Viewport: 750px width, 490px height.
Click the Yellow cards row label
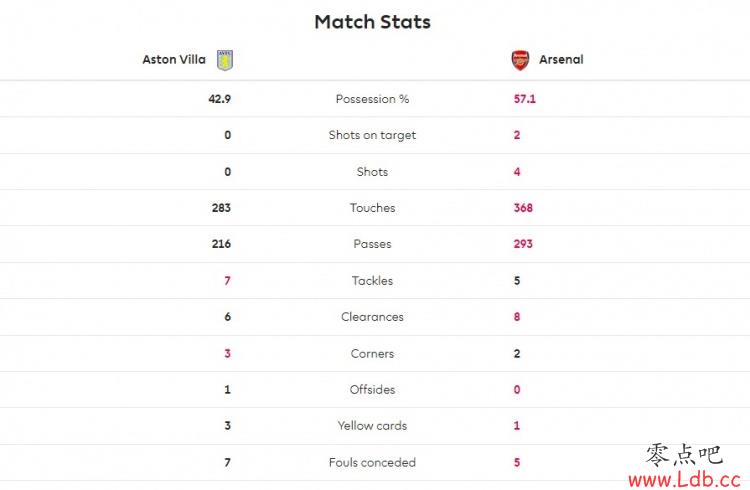(x=373, y=426)
